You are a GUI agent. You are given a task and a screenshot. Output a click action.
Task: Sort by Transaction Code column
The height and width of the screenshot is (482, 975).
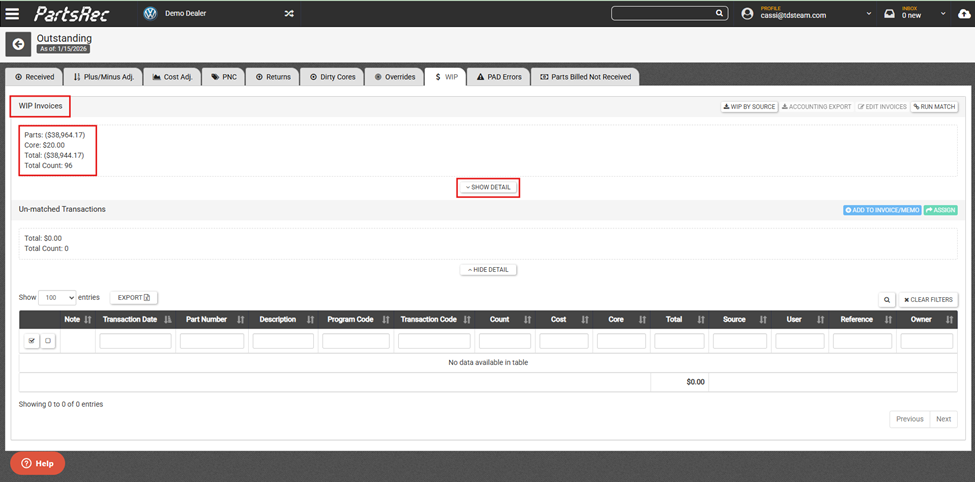click(467, 320)
